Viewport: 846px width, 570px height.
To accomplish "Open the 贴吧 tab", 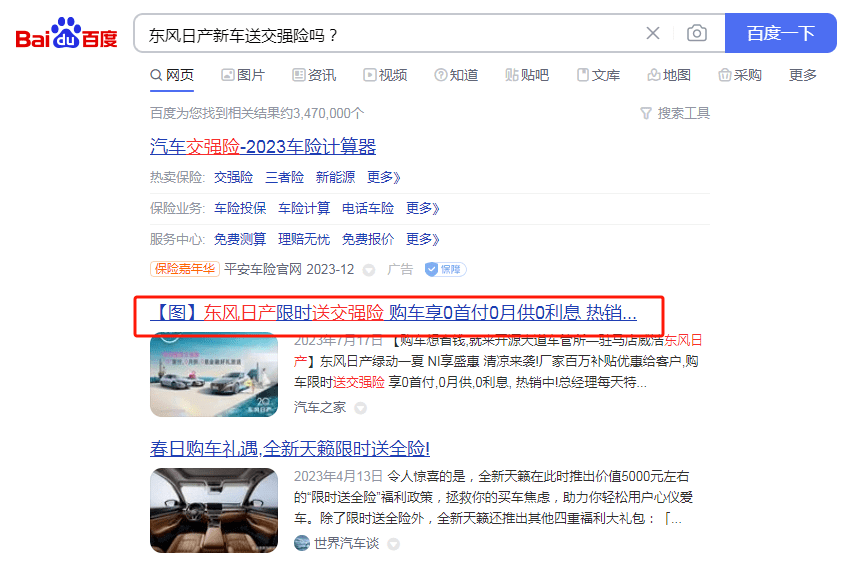I will pyautogui.click(x=527, y=75).
